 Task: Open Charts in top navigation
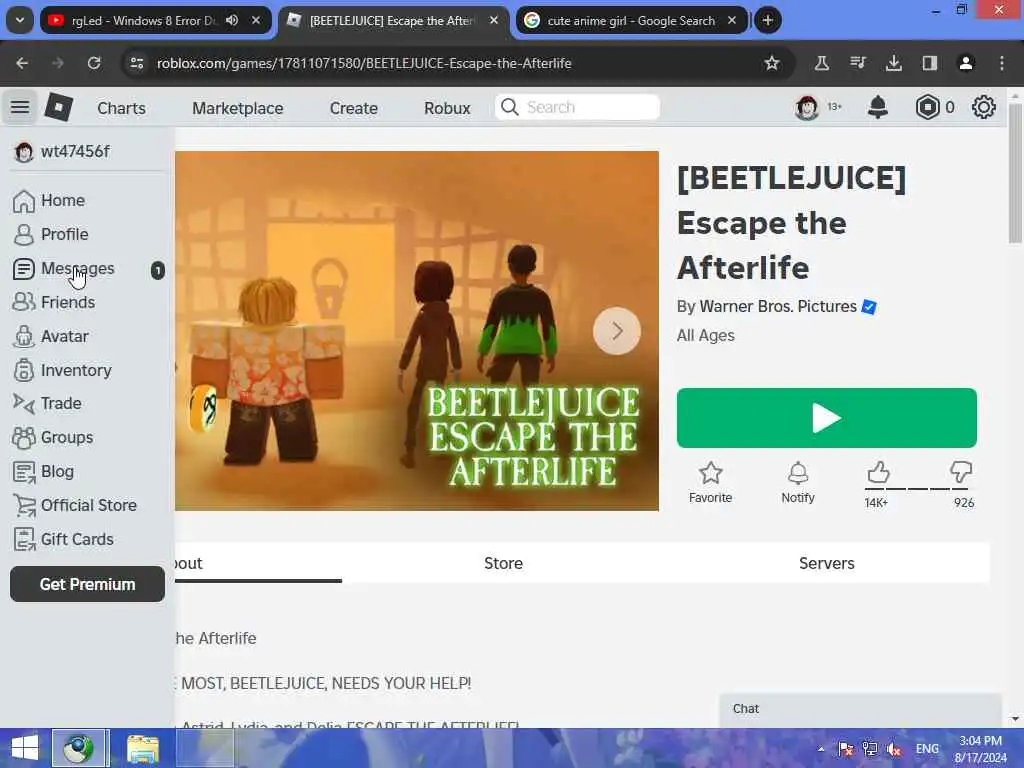pos(121,108)
